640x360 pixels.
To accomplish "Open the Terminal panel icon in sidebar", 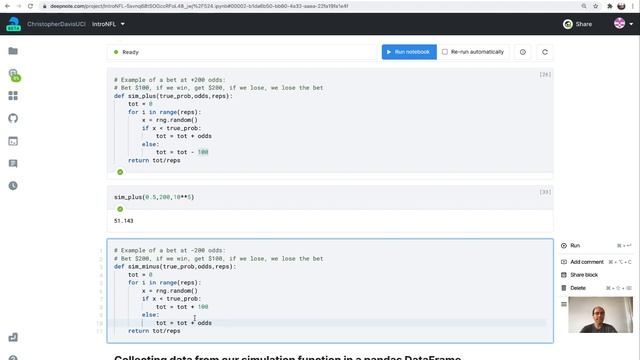I will [x=13, y=141].
